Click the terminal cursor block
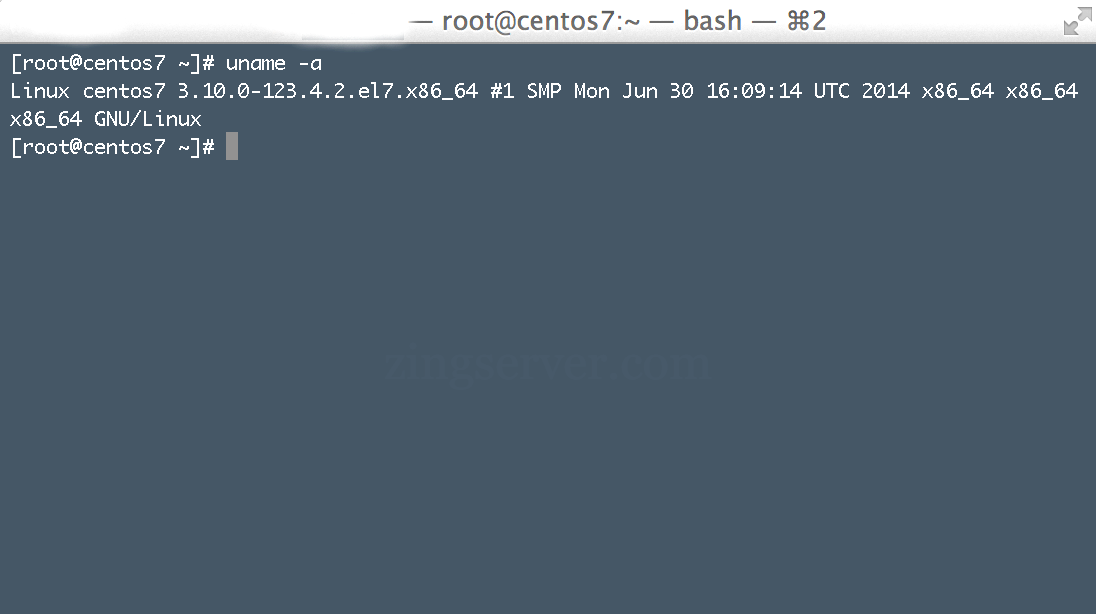 coord(232,146)
